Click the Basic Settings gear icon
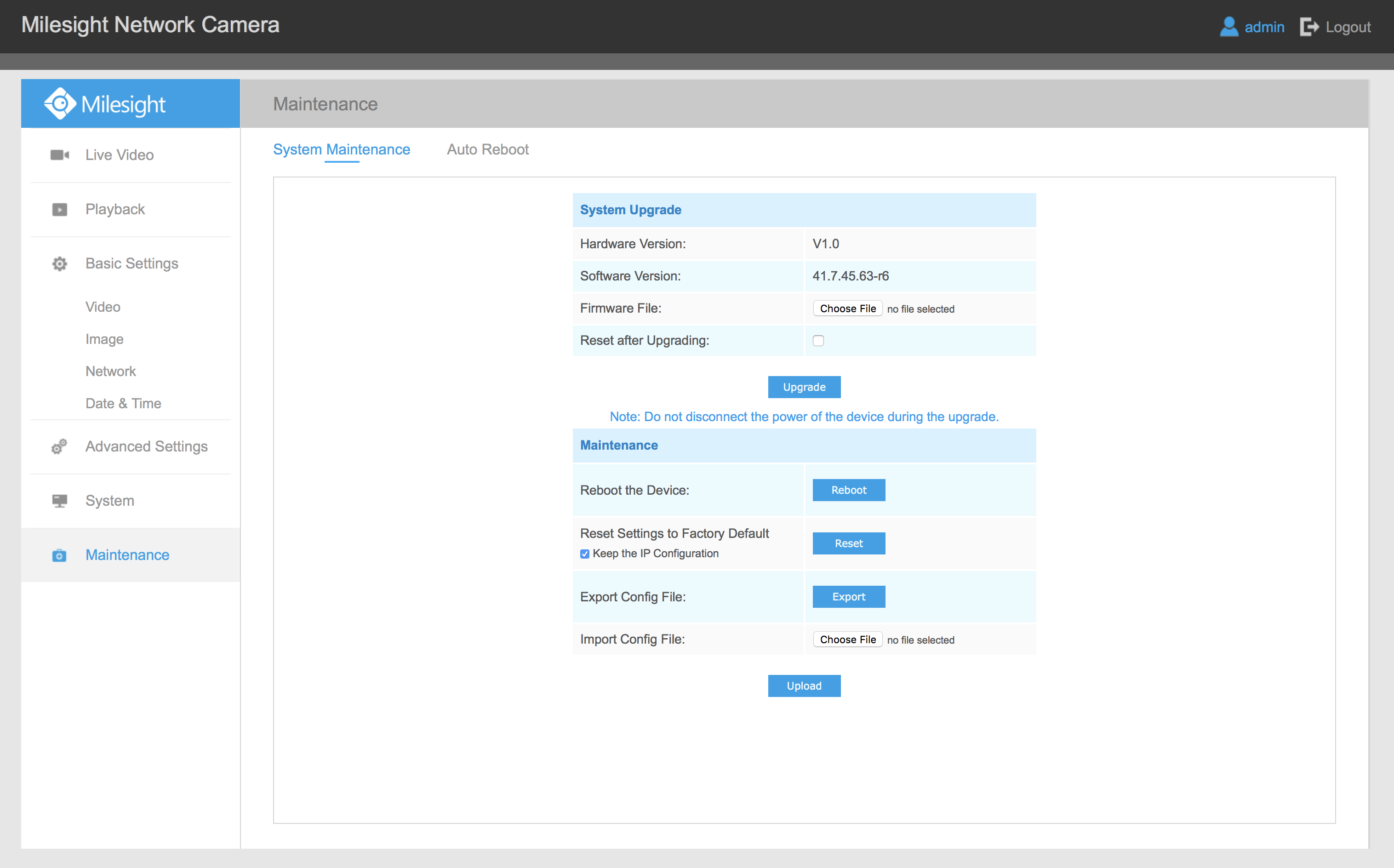The width and height of the screenshot is (1394, 868). coord(60,264)
